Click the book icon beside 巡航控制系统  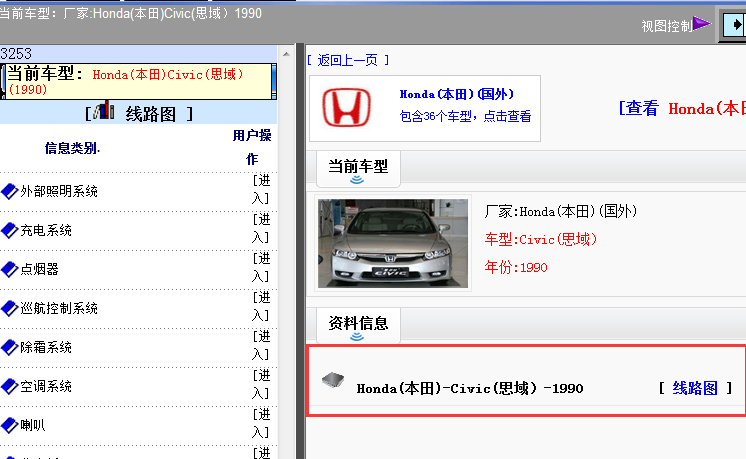10,308
